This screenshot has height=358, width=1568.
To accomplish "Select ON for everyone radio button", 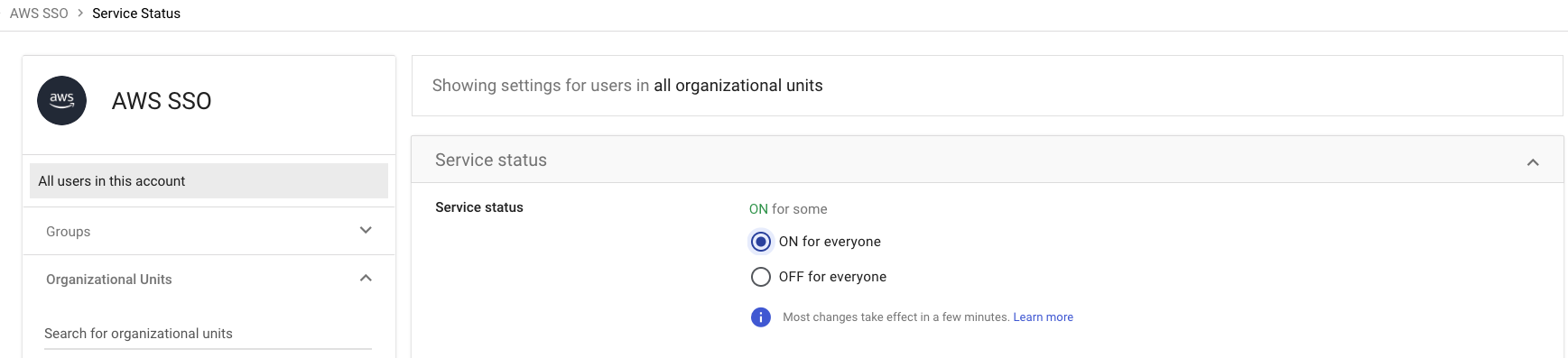I will [761, 242].
